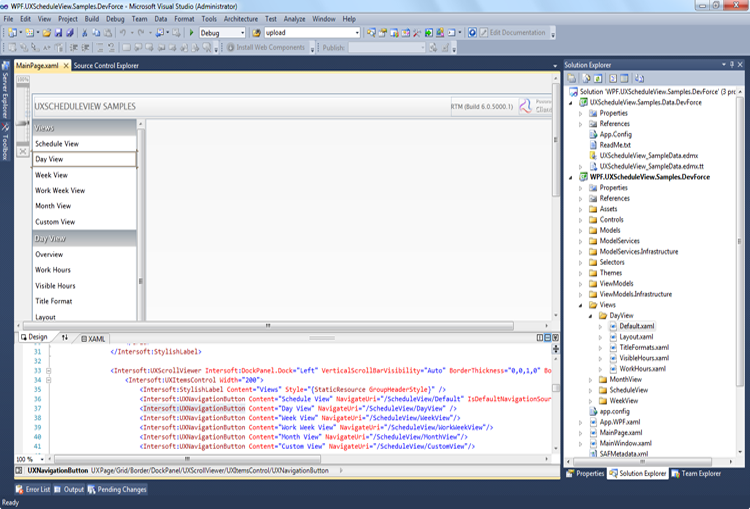Click View Designer icon in Solution Explorer
The height and width of the screenshot is (509, 750).
[624, 78]
